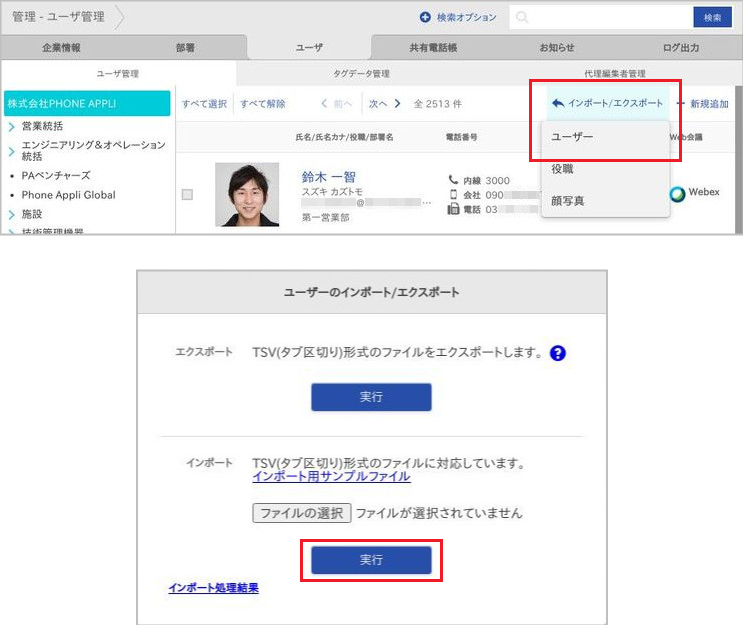The image size is (743, 625).
Task: Select PAベンチャーズ in the department tree
Action: point(56,176)
